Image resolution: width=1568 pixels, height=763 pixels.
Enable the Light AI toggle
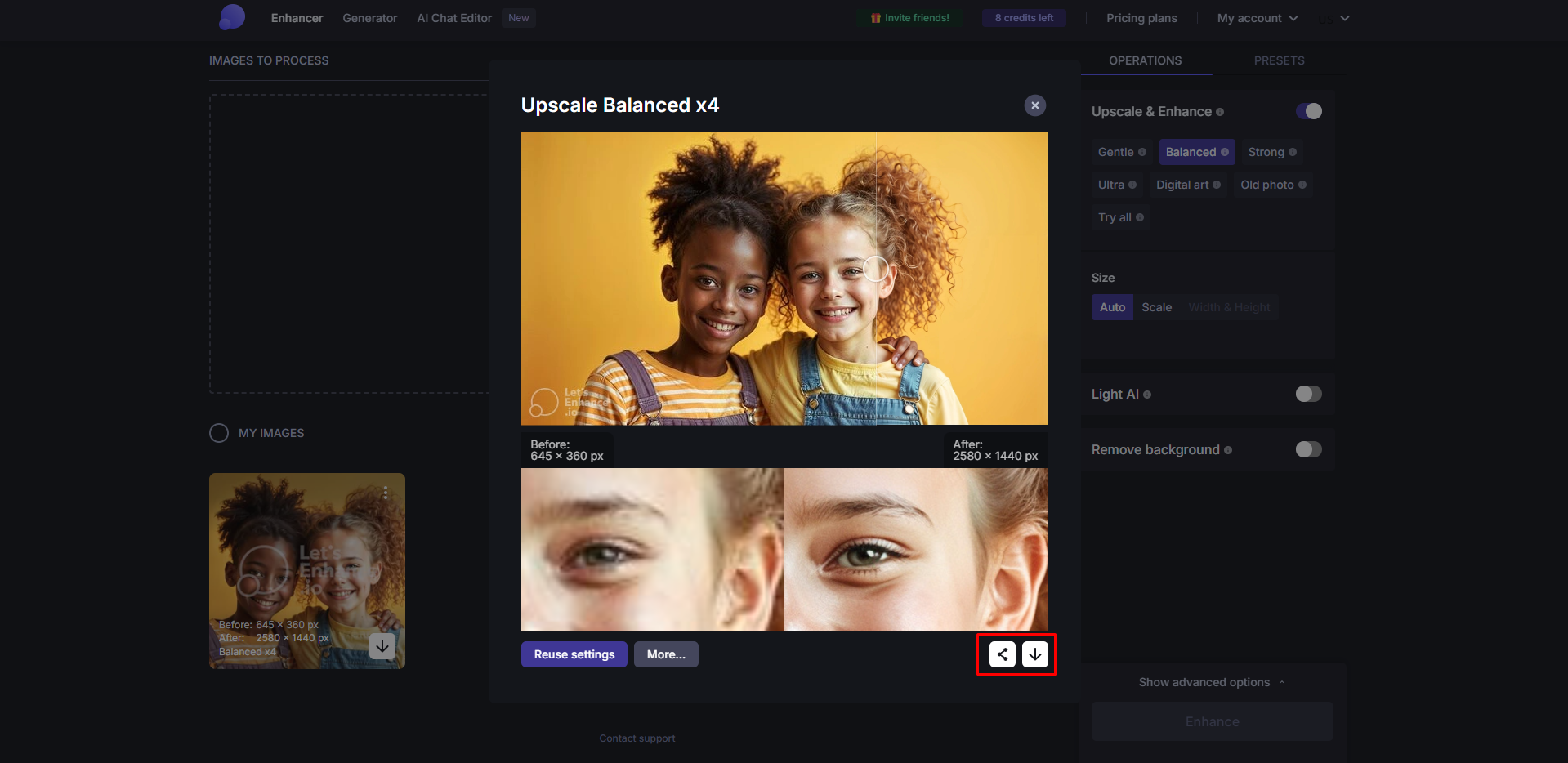(x=1307, y=394)
